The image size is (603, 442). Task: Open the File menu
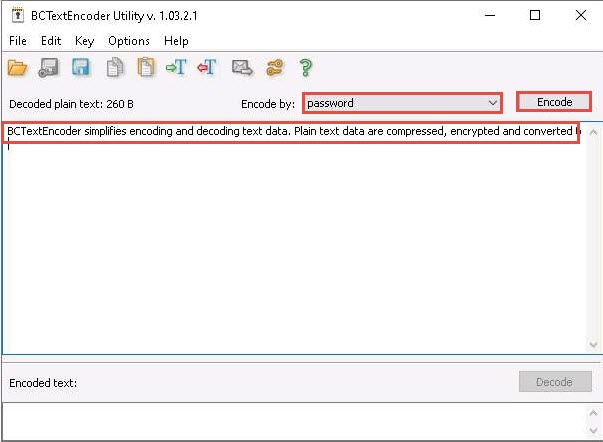point(18,41)
